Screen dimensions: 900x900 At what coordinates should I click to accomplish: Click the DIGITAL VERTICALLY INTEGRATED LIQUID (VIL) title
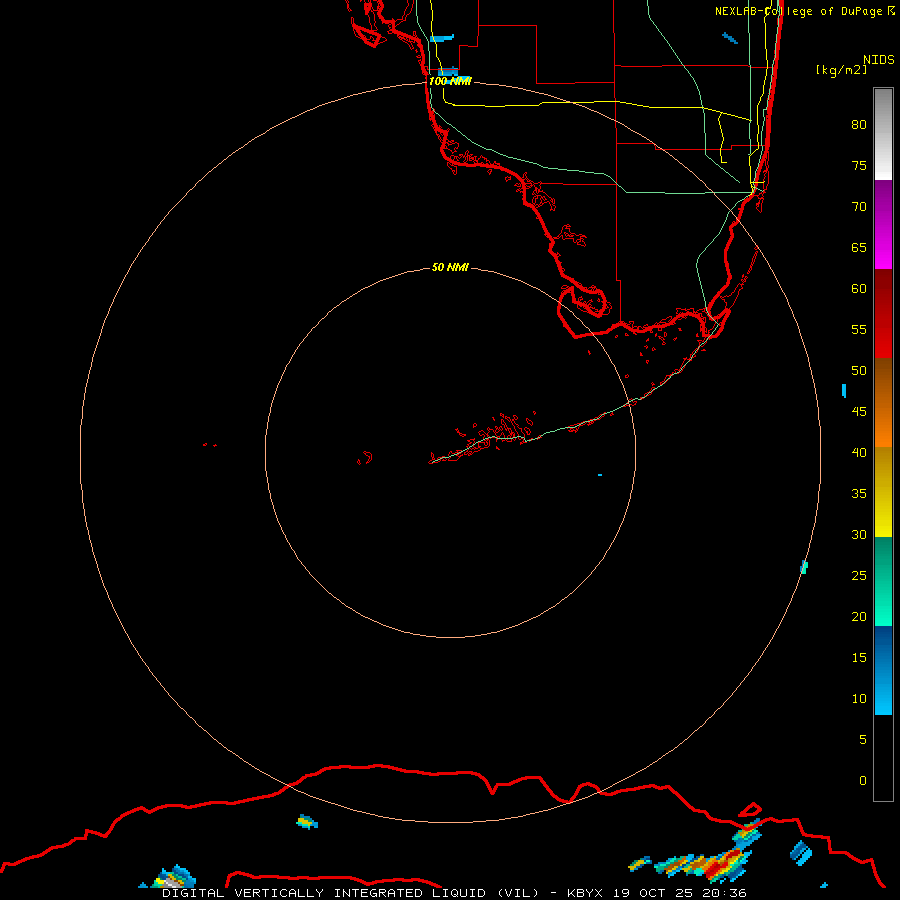pos(350,893)
